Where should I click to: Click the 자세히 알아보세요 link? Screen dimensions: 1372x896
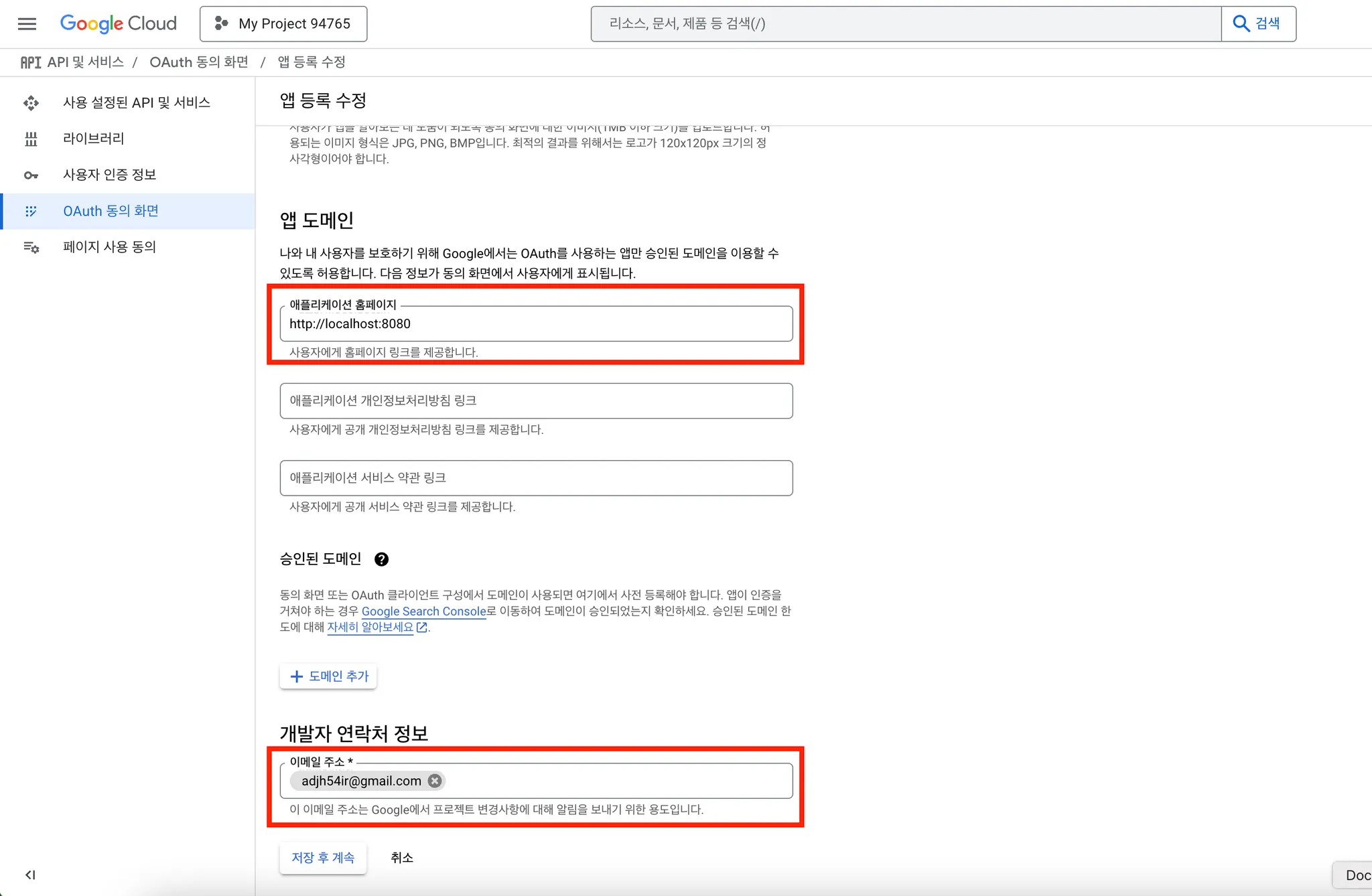click(370, 627)
